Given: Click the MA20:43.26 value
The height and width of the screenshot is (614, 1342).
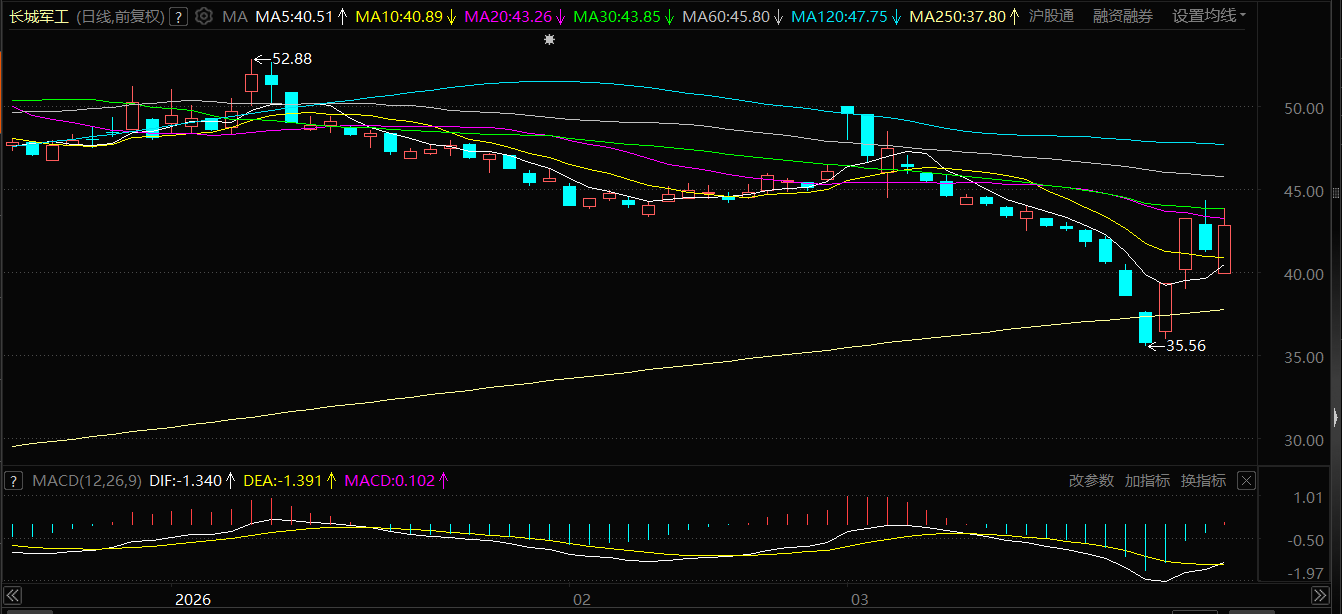Looking at the screenshot, I should pyautogui.click(x=508, y=16).
